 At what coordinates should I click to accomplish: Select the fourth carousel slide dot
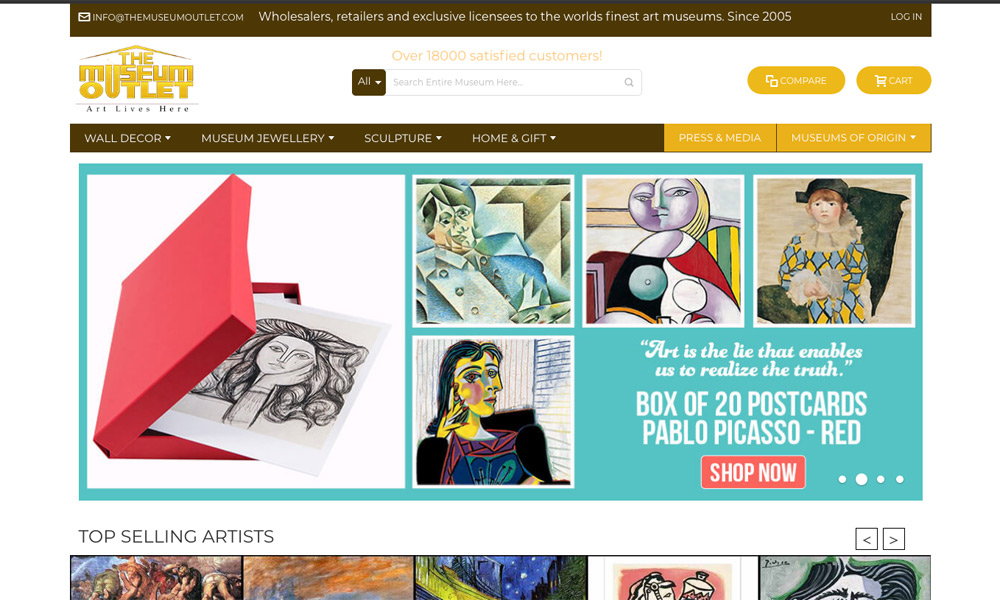click(x=900, y=479)
